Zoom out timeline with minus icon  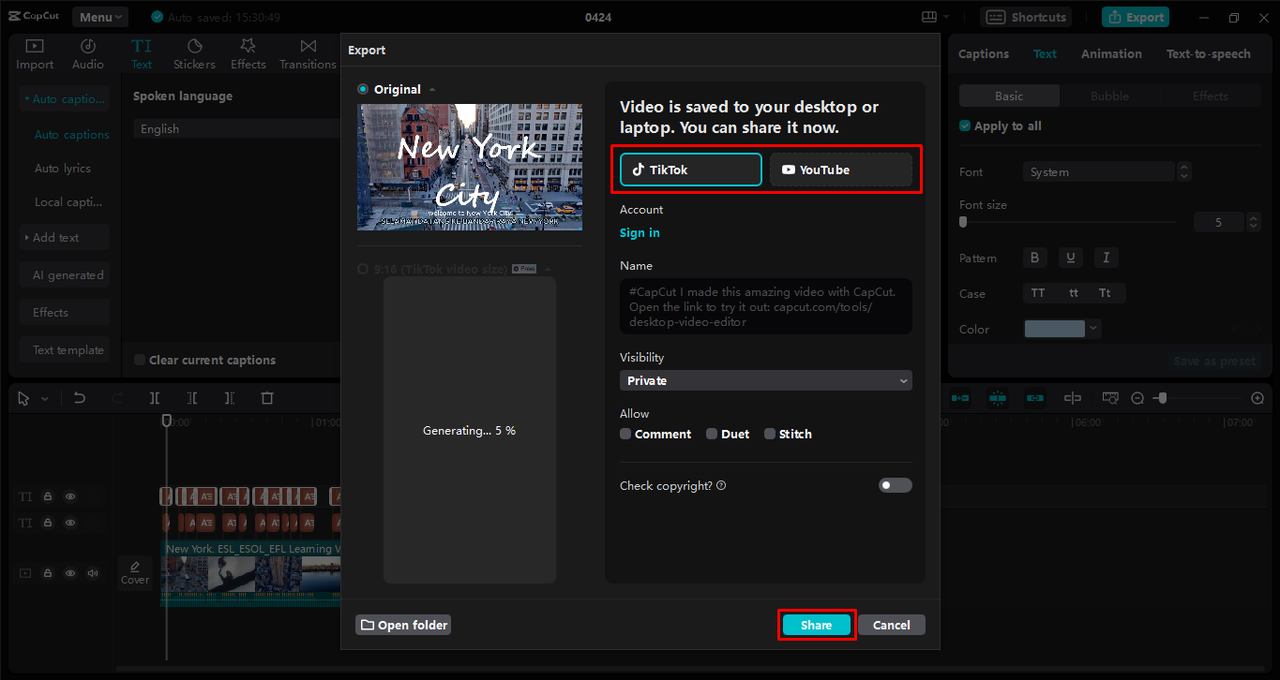tap(1137, 398)
